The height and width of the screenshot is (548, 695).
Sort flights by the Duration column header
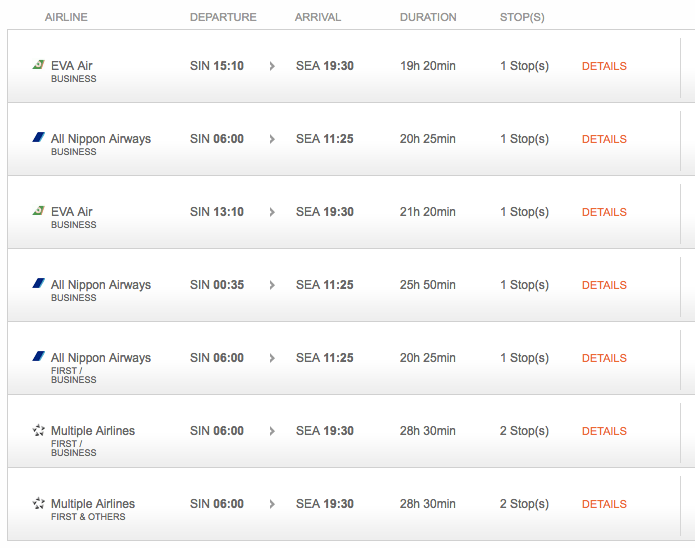coord(428,17)
